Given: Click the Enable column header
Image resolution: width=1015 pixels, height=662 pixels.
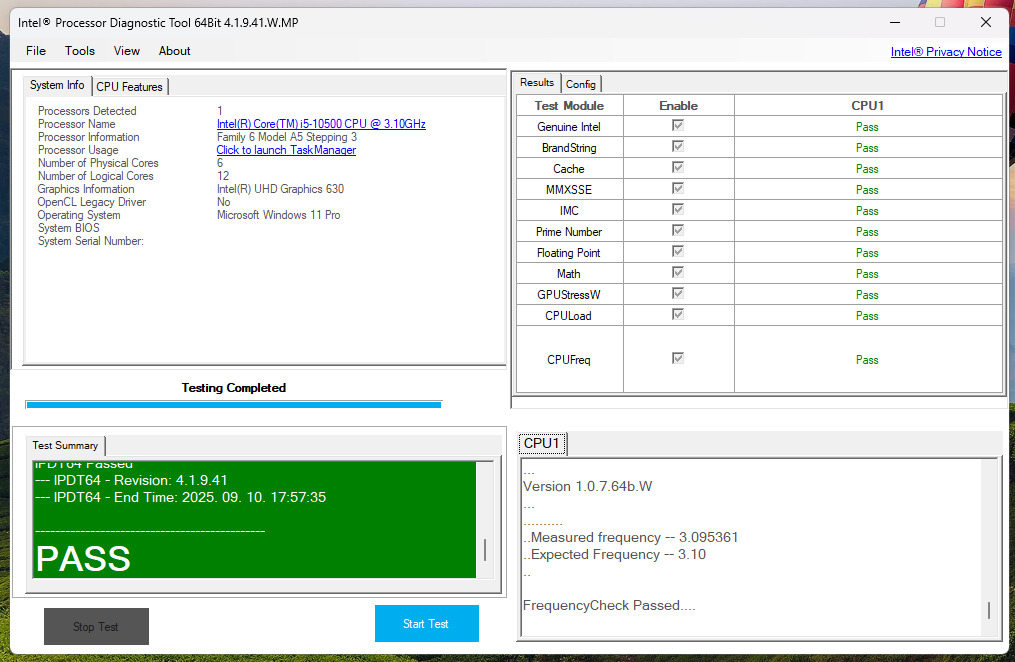Looking at the screenshot, I should [678, 105].
